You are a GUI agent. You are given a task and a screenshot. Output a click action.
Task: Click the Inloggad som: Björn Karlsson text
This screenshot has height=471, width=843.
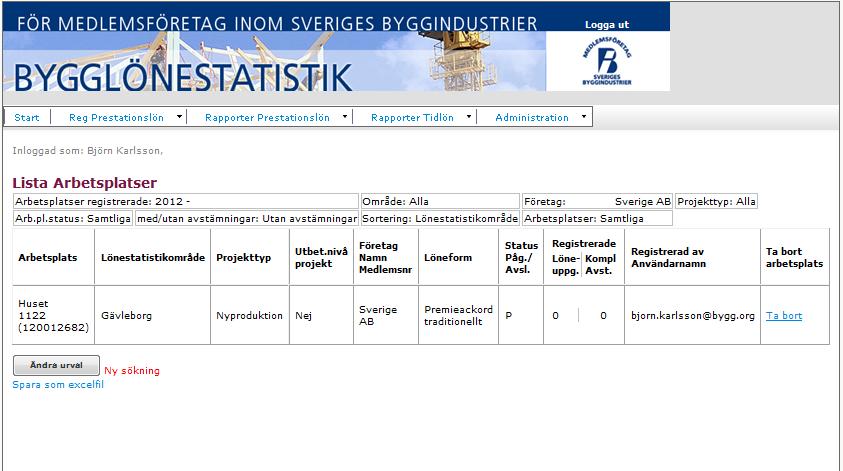[87, 151]
